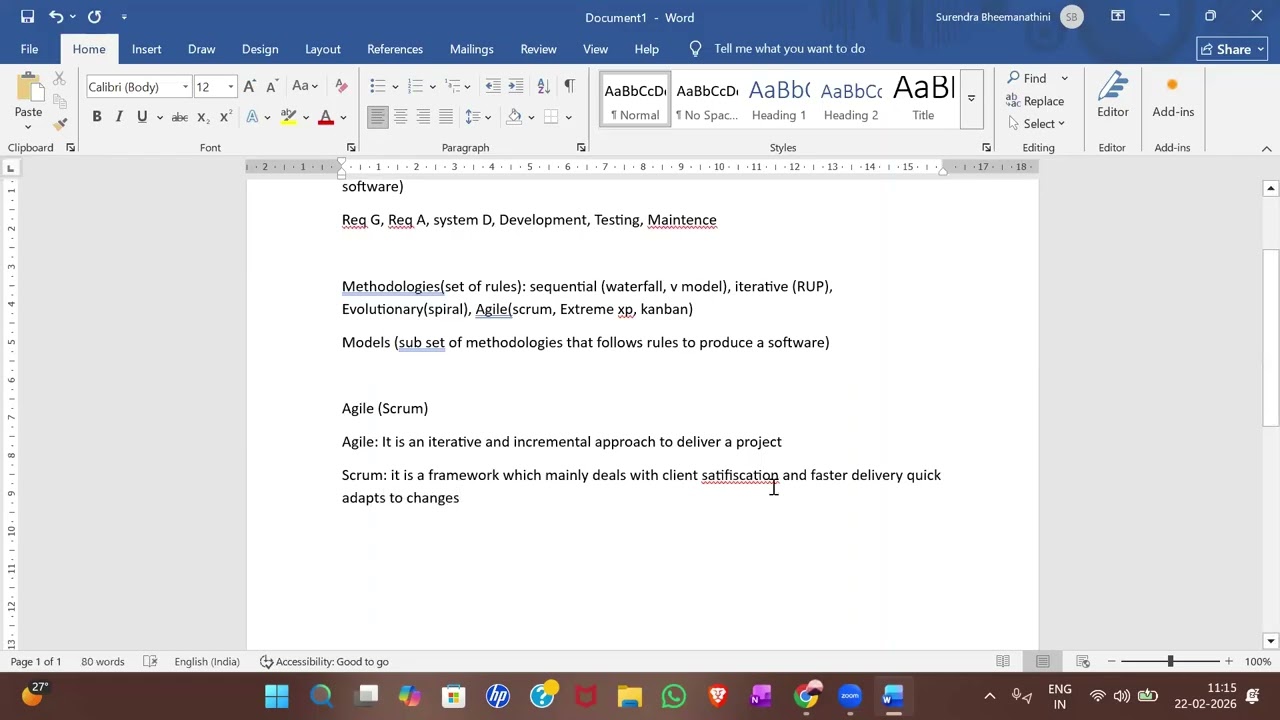Open the Editor proofing pane

pyautogui.click(x=1113, y=97)
